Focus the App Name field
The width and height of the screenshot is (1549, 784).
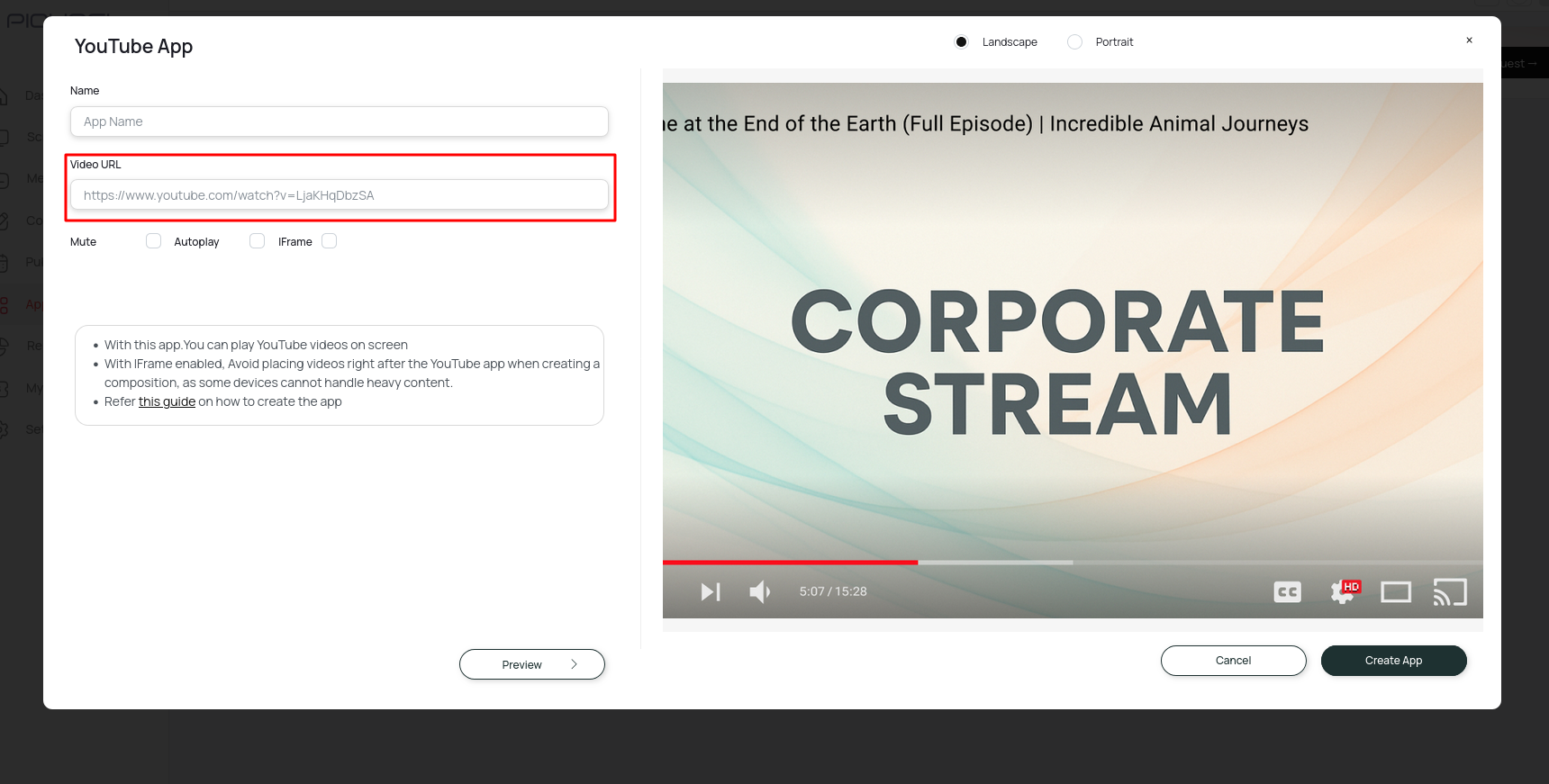click(x=340, y=122)
